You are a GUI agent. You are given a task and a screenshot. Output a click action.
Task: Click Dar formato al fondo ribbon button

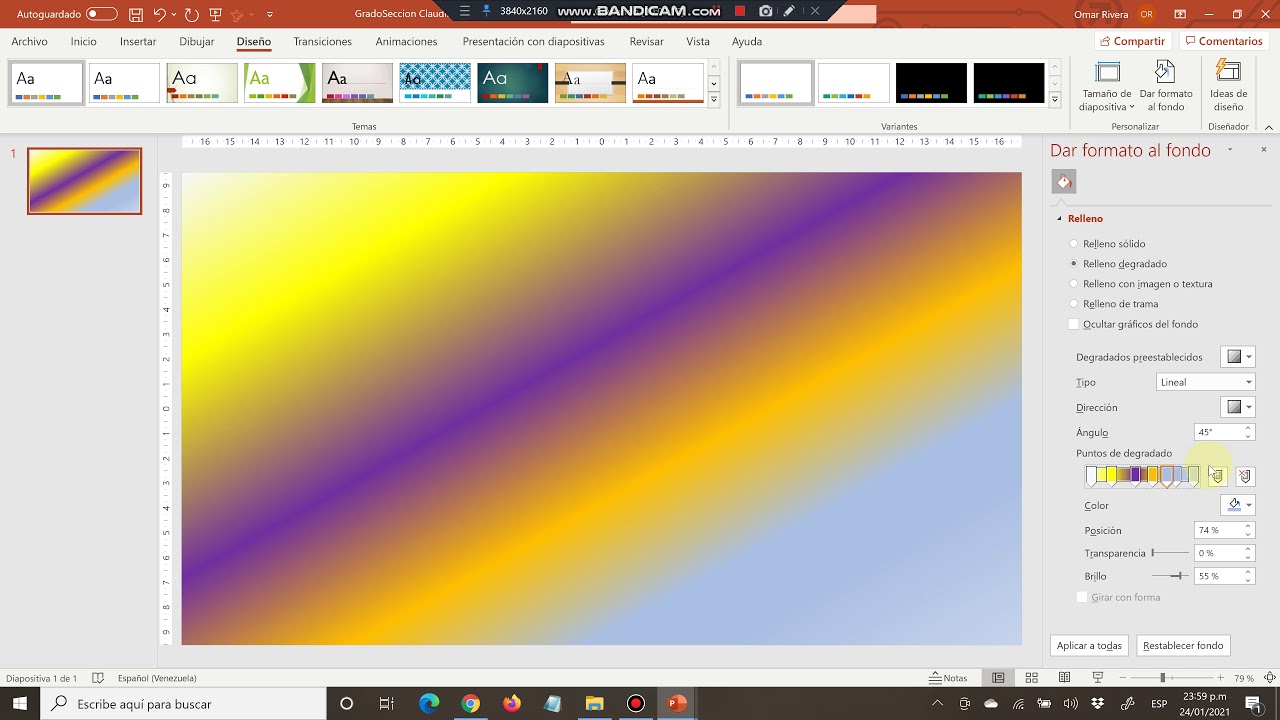(x=1166, y=86)
